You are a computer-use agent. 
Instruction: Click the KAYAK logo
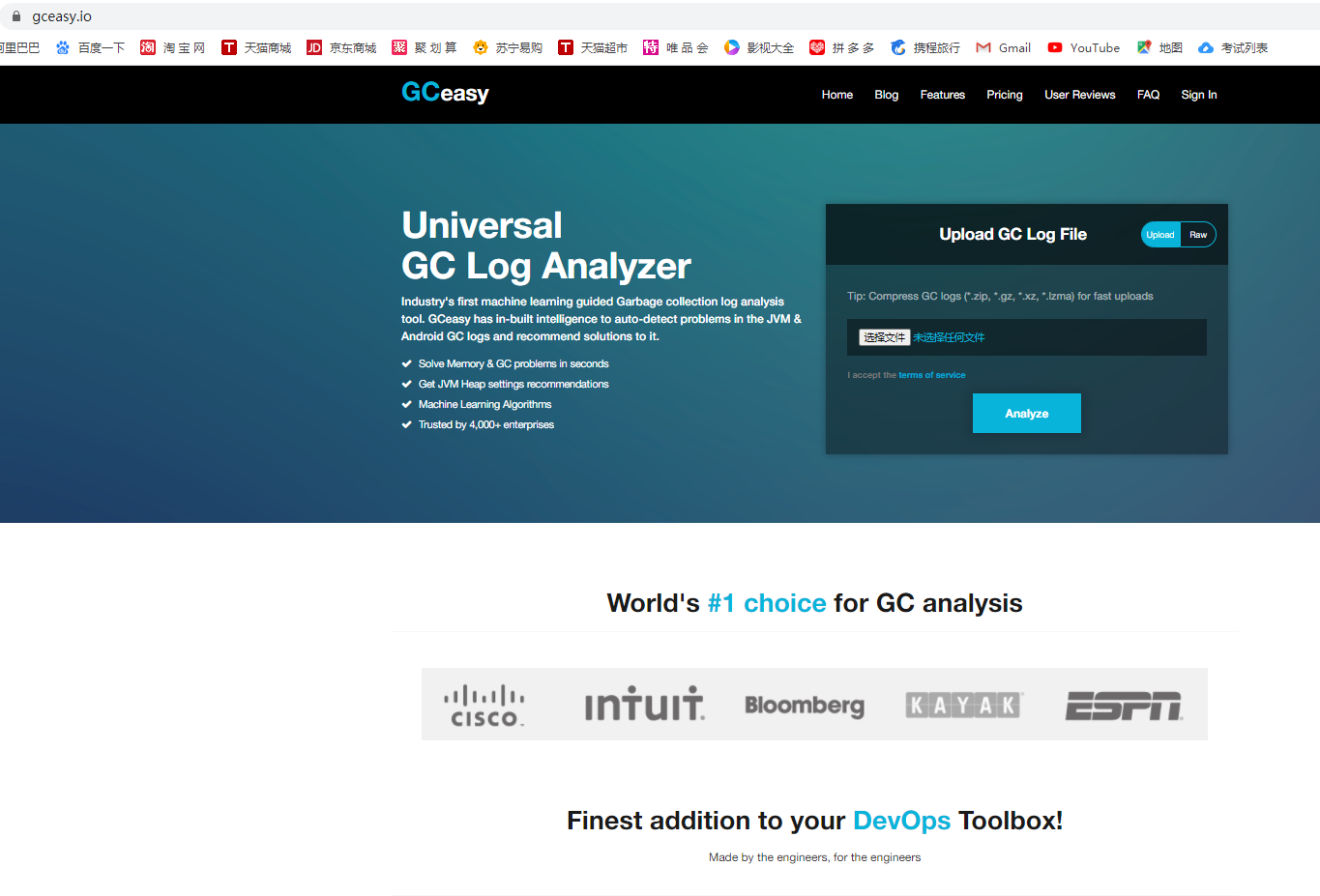coord(964,706)
